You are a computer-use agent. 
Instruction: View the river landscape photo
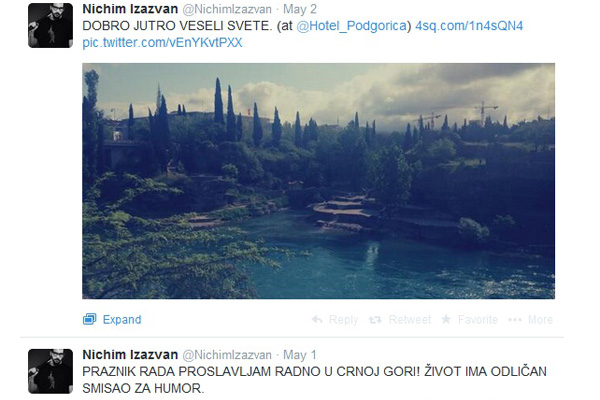(318, 181)
